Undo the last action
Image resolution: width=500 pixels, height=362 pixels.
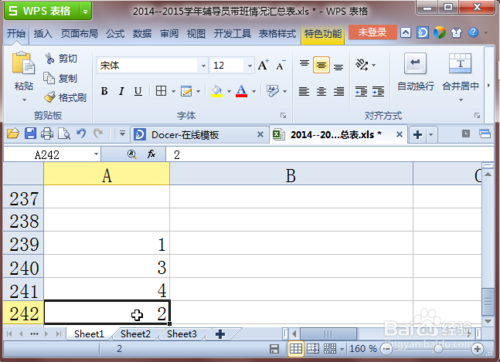coord(81,133)
